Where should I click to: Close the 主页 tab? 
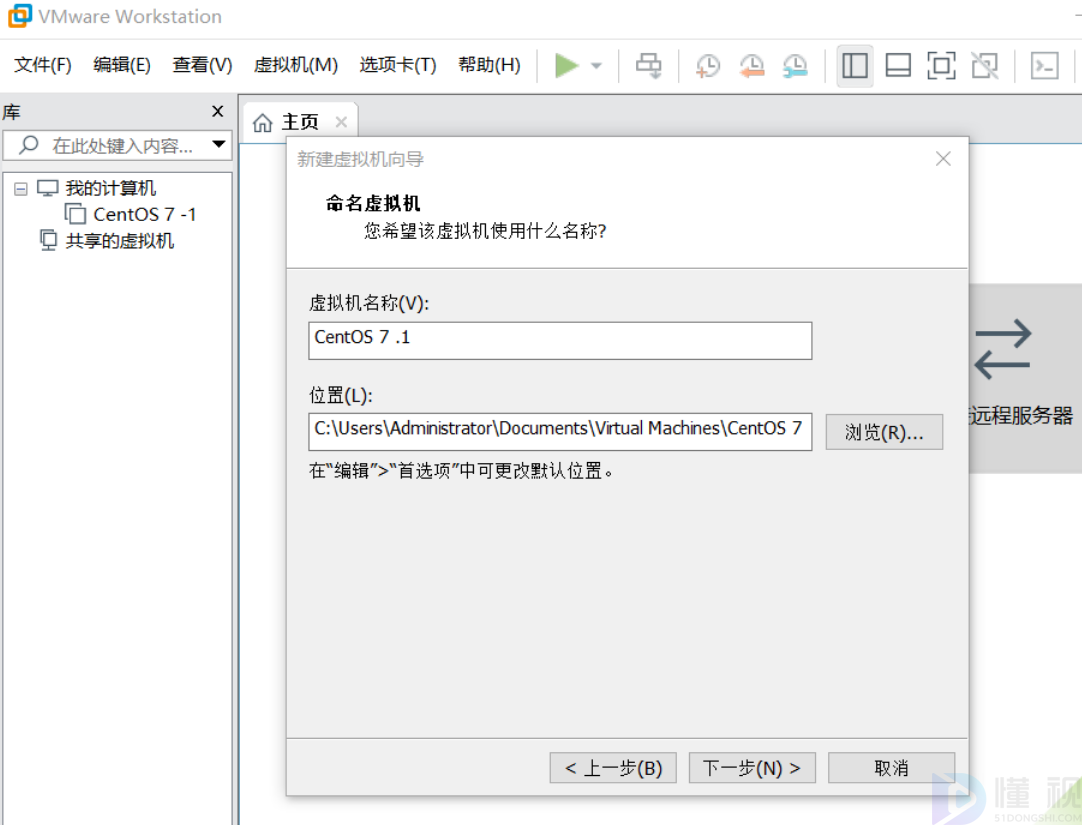(341, 122)
